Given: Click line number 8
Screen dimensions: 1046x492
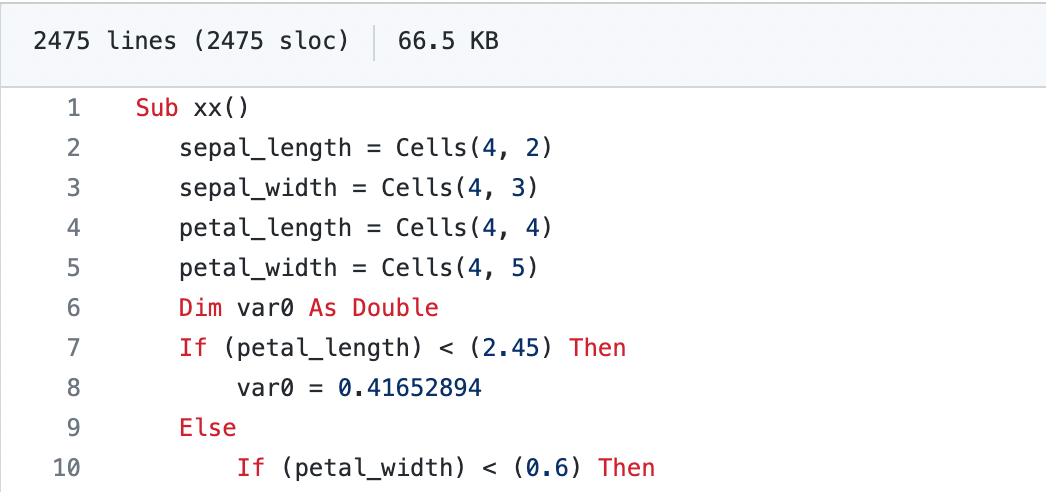Looking at the screenshot, I should pyautogui.click(x=73, y=388).
